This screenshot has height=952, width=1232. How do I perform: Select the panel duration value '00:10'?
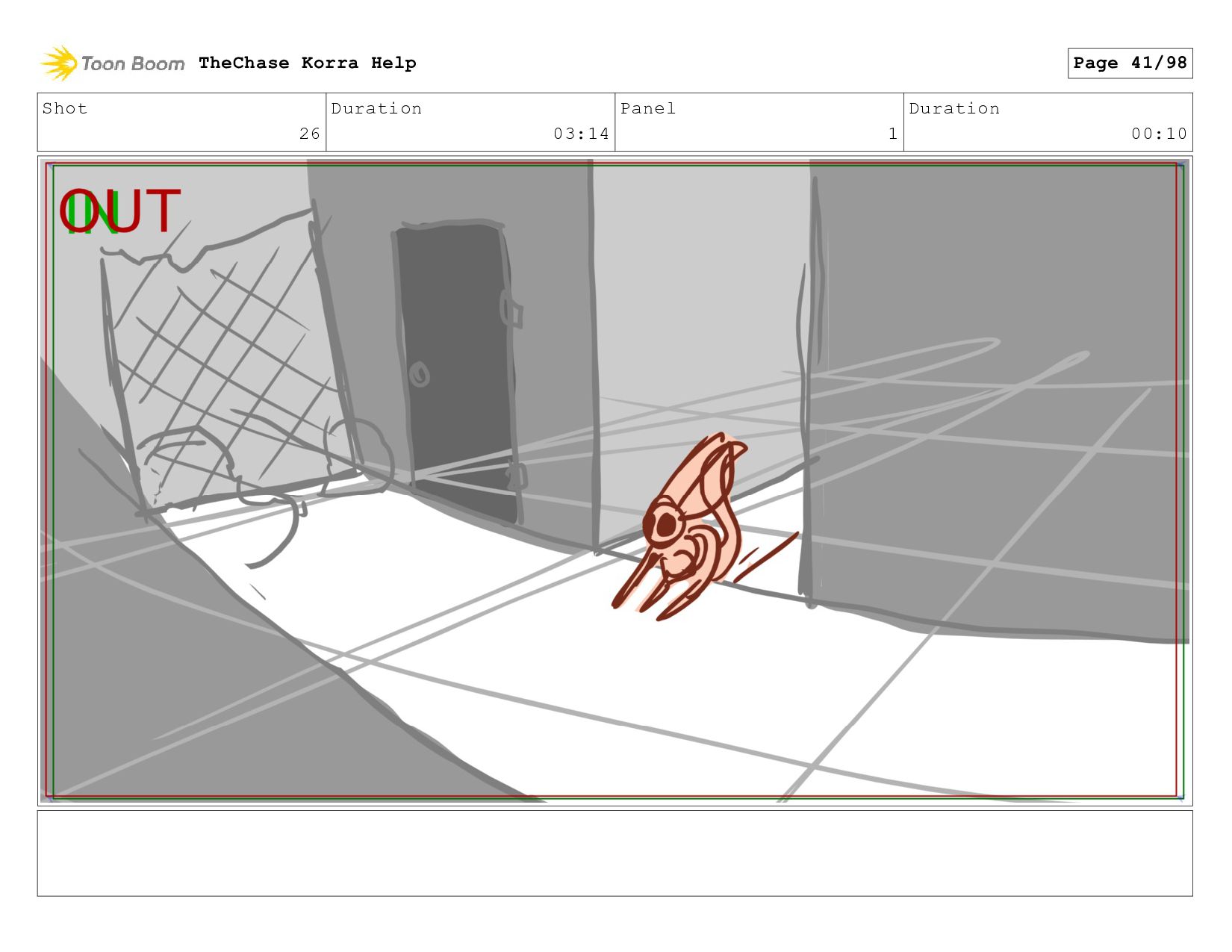1159,134
